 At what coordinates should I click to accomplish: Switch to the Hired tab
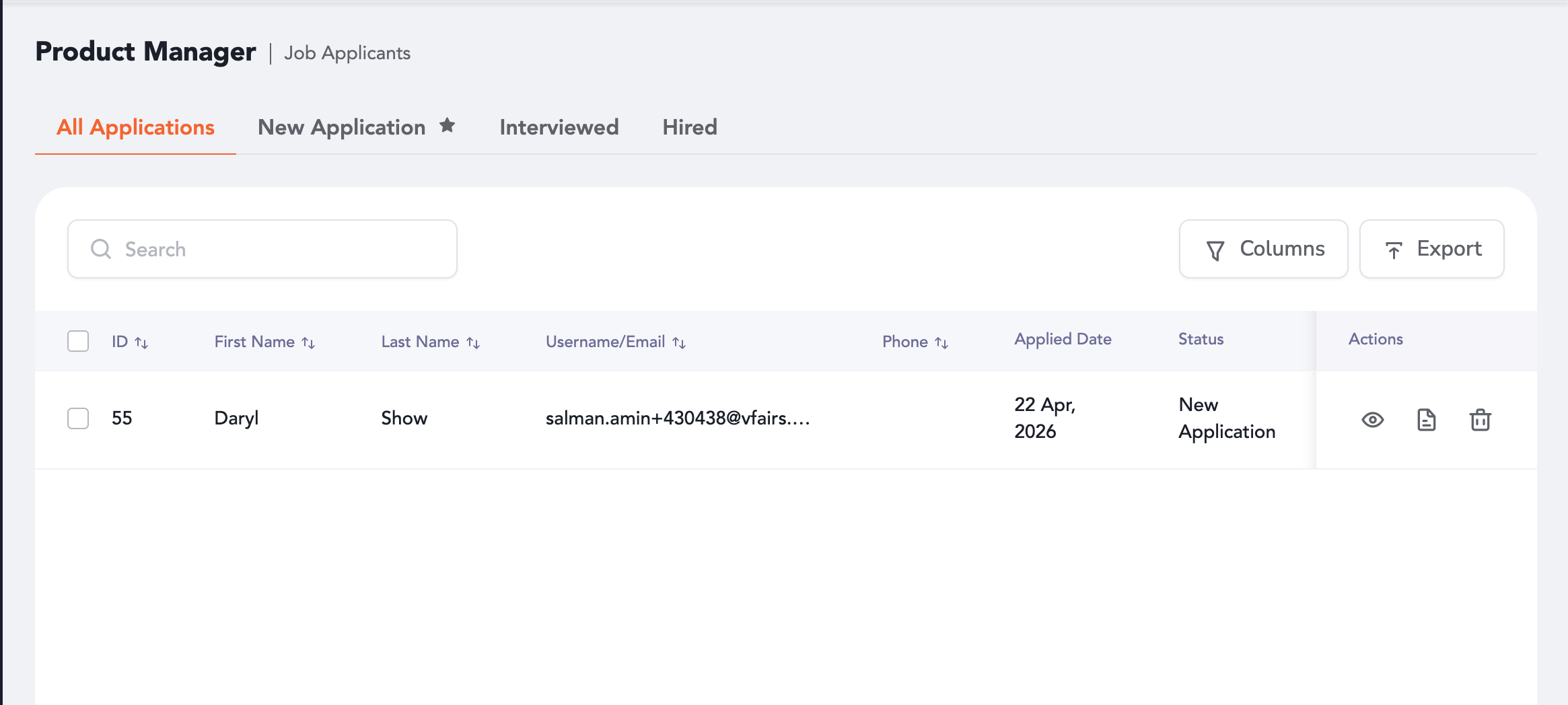[689, 127]
